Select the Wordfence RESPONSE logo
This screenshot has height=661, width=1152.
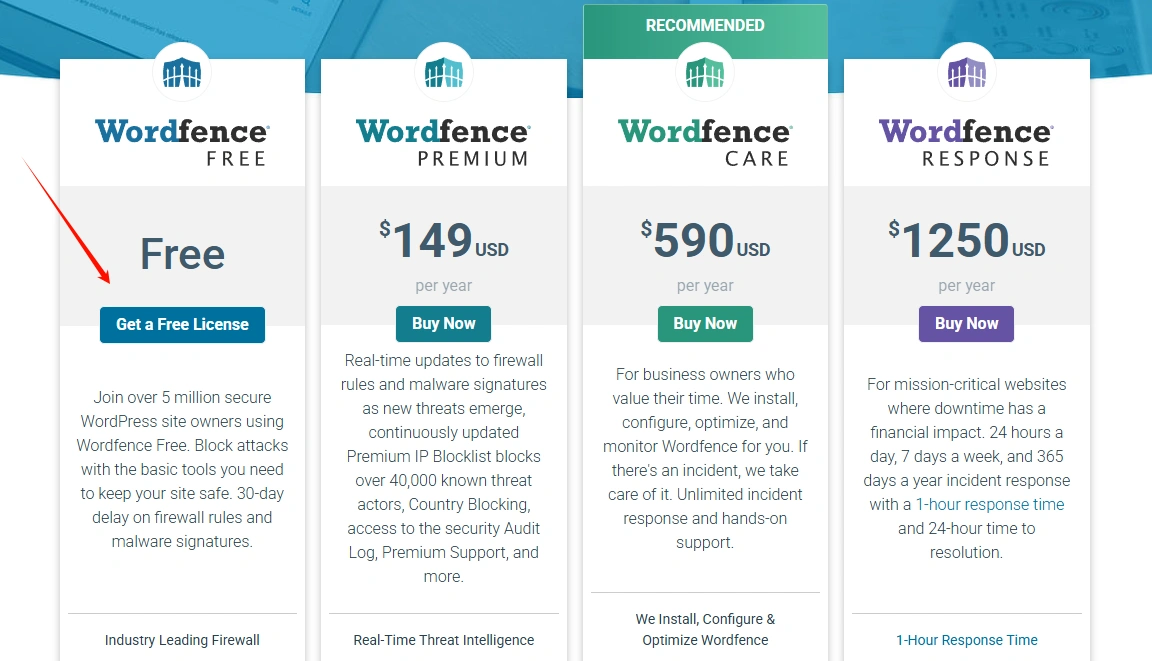pos(966,140)
